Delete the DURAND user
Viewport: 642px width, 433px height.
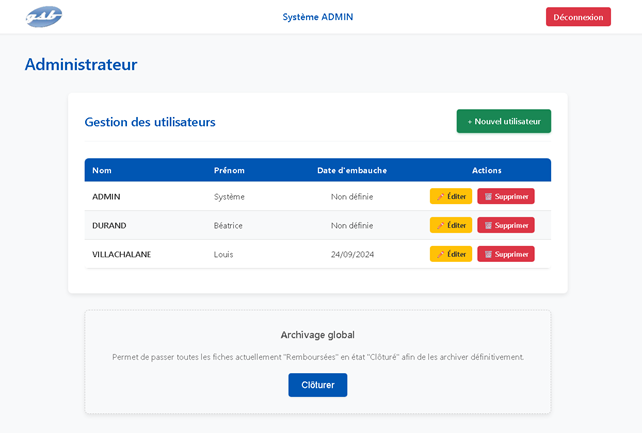pos(505,226)
